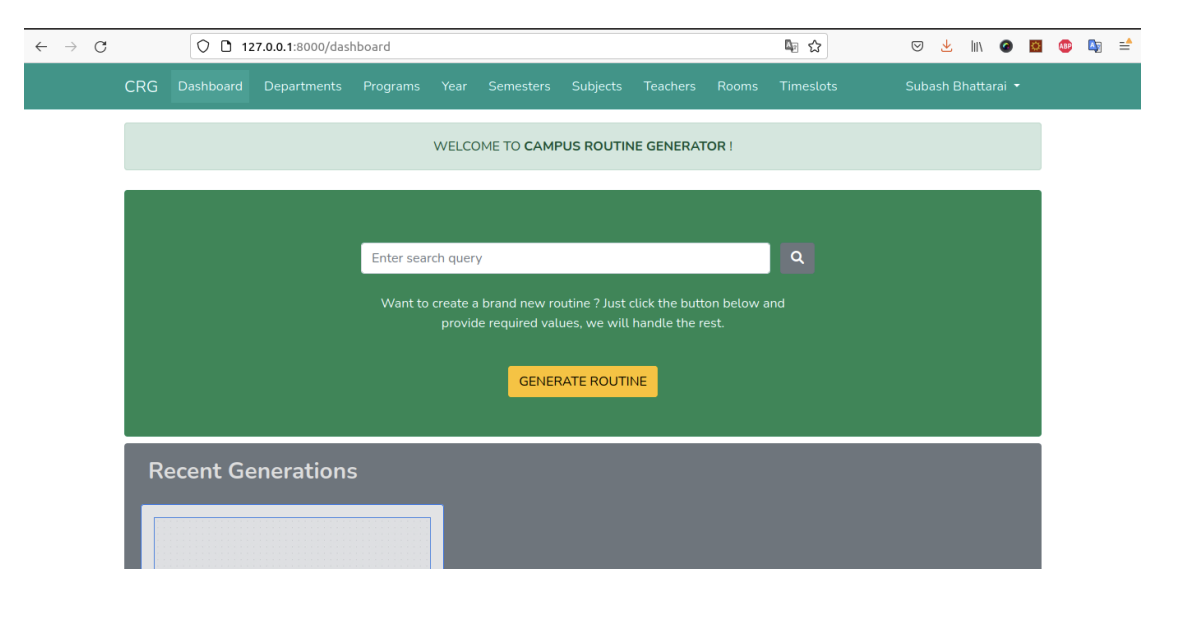Go to the Departments nav item
The image size is (1200, 624).
(x=303, y=86)
